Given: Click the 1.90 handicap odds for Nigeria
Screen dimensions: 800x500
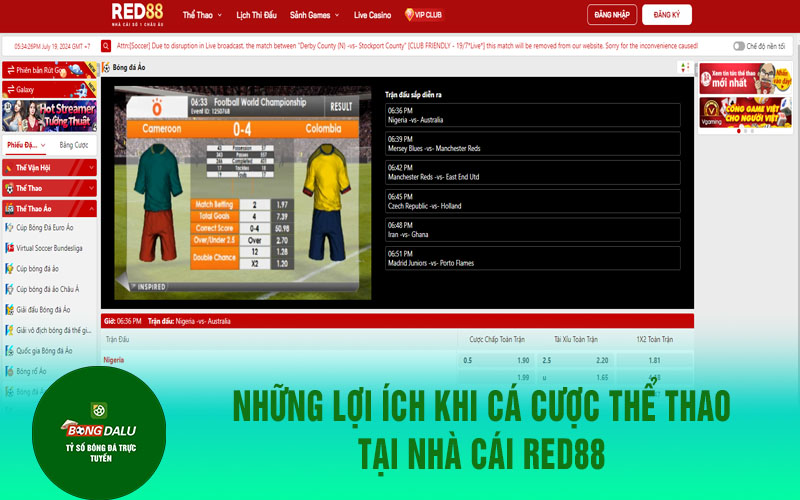Looking at the screenshot, I should tap(523, 360).
